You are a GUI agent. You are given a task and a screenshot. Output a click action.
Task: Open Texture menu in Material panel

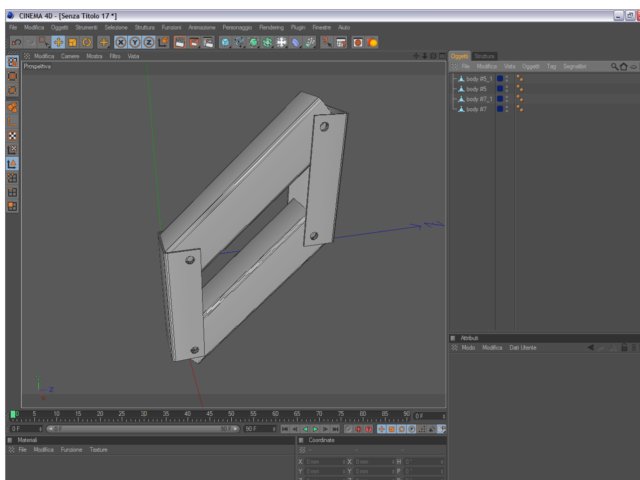[x=98, y=450]
